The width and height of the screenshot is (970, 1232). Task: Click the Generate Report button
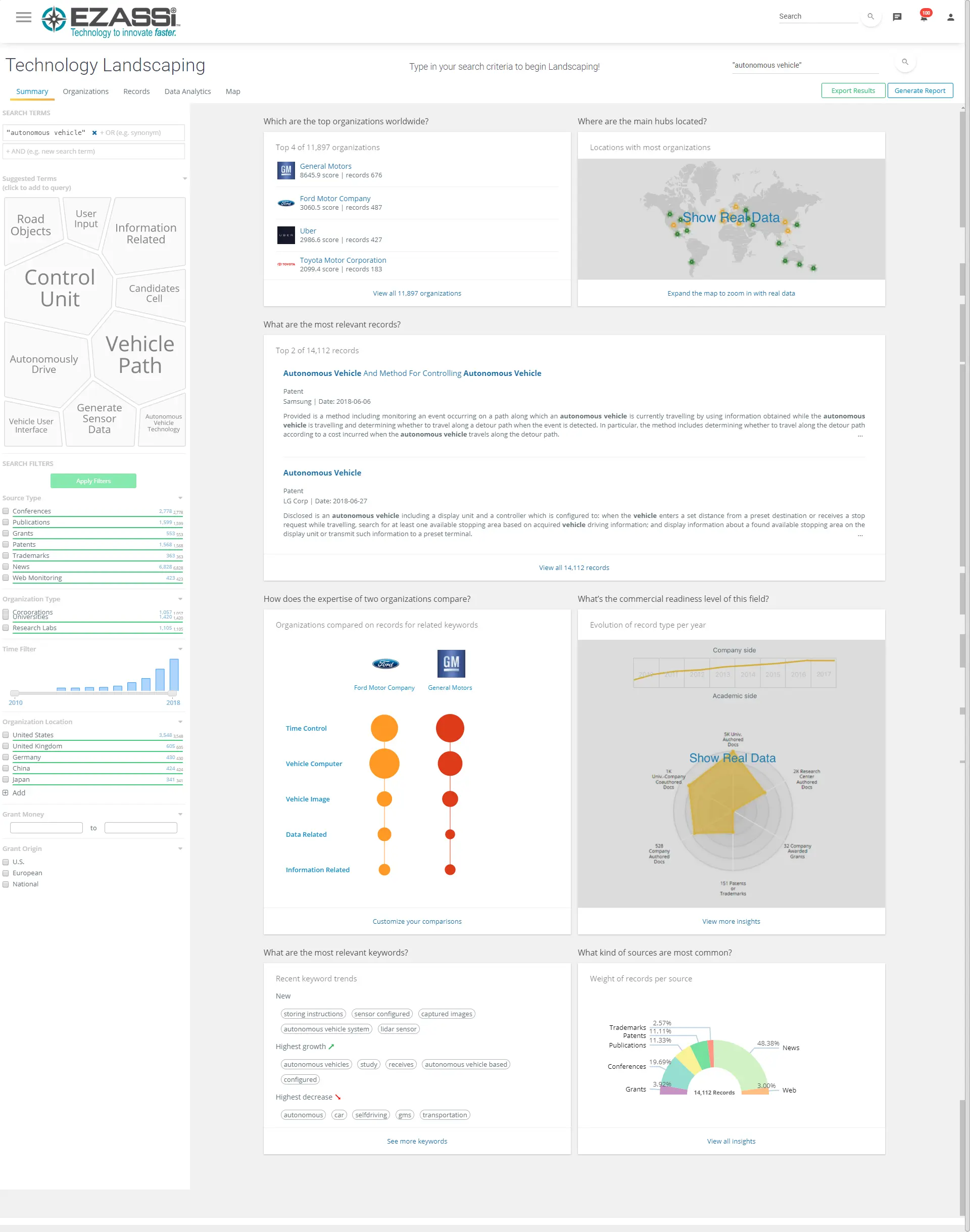tap(919, 90)
